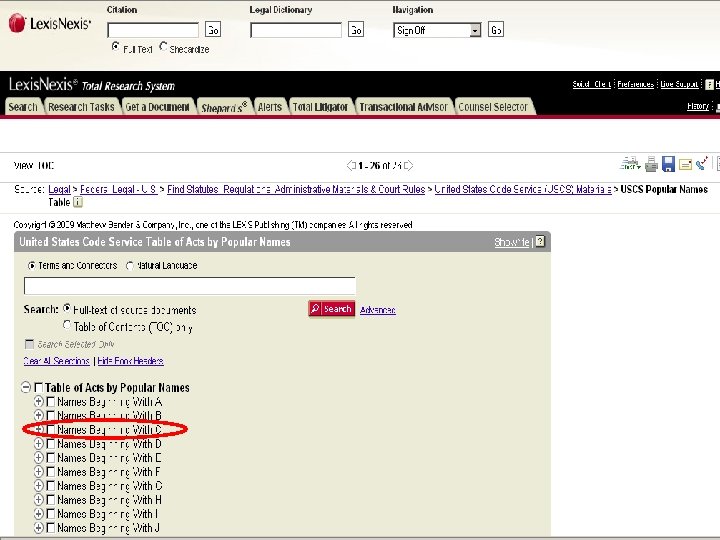Expand Names Beginning With D
This screenshot has height=540, width=720.
[x=39, y=444]
